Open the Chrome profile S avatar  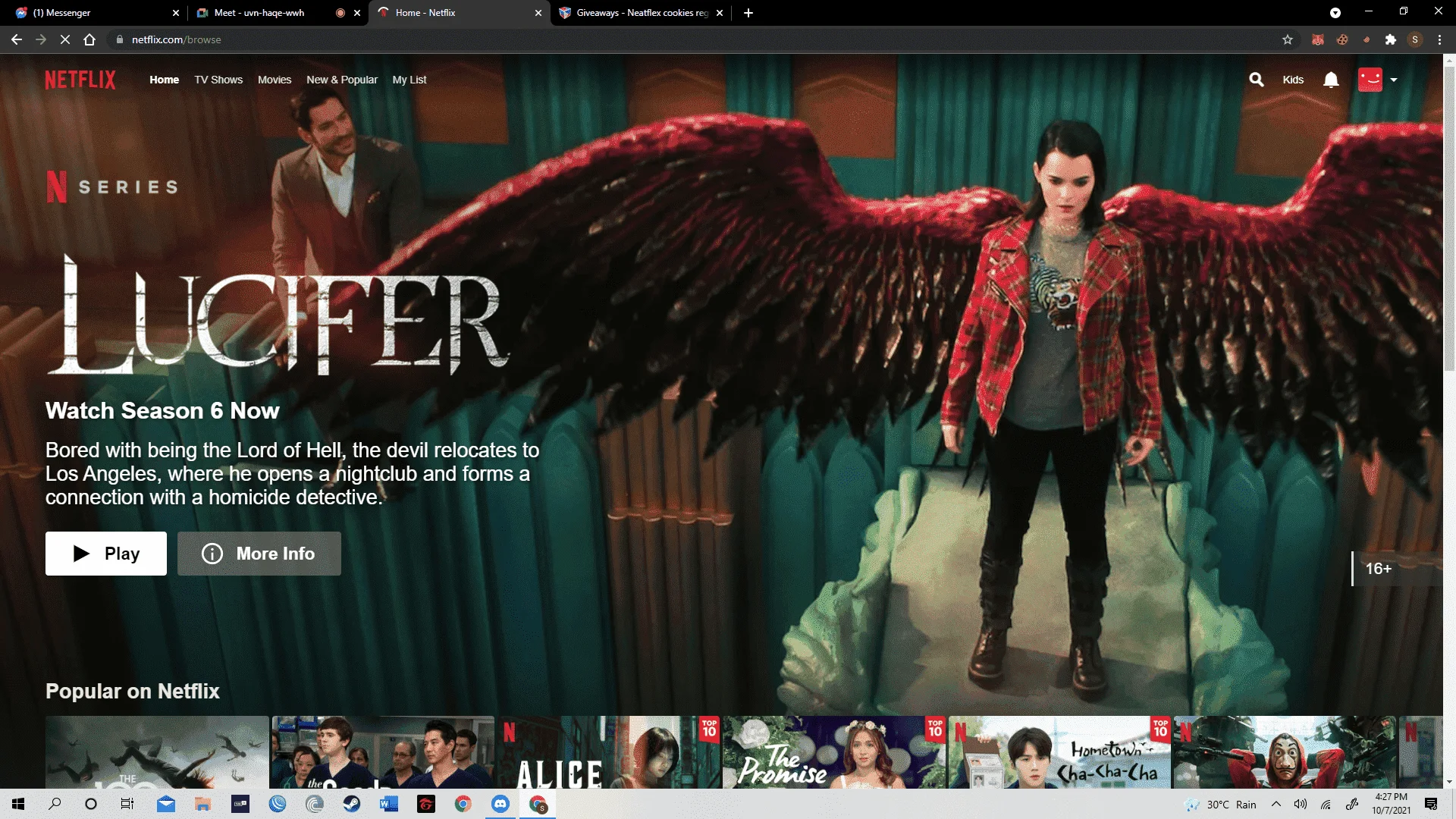(1415, 39)
